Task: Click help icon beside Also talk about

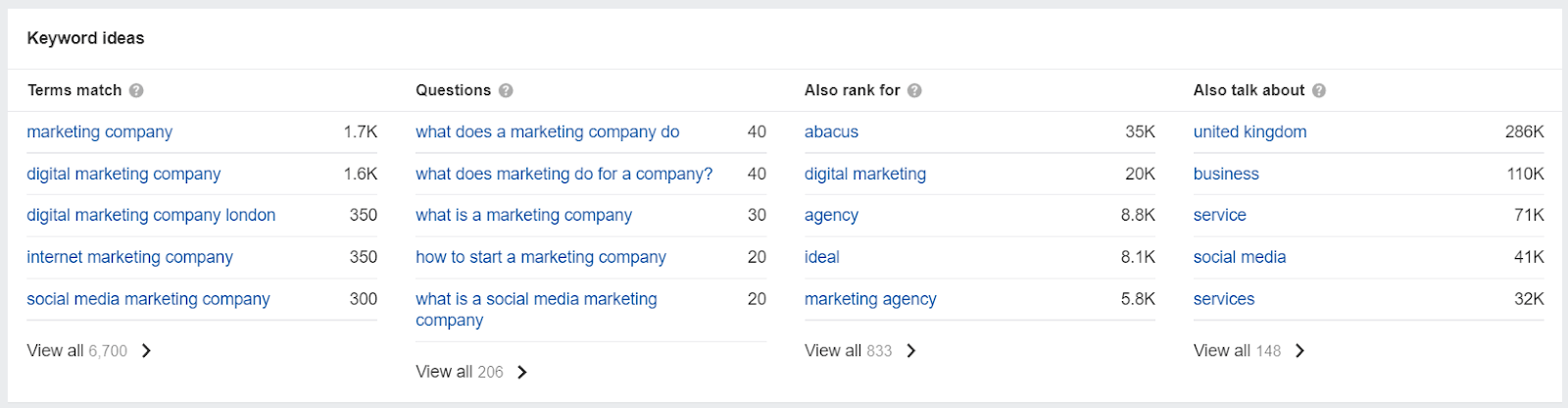Action: pos(1319,90)
